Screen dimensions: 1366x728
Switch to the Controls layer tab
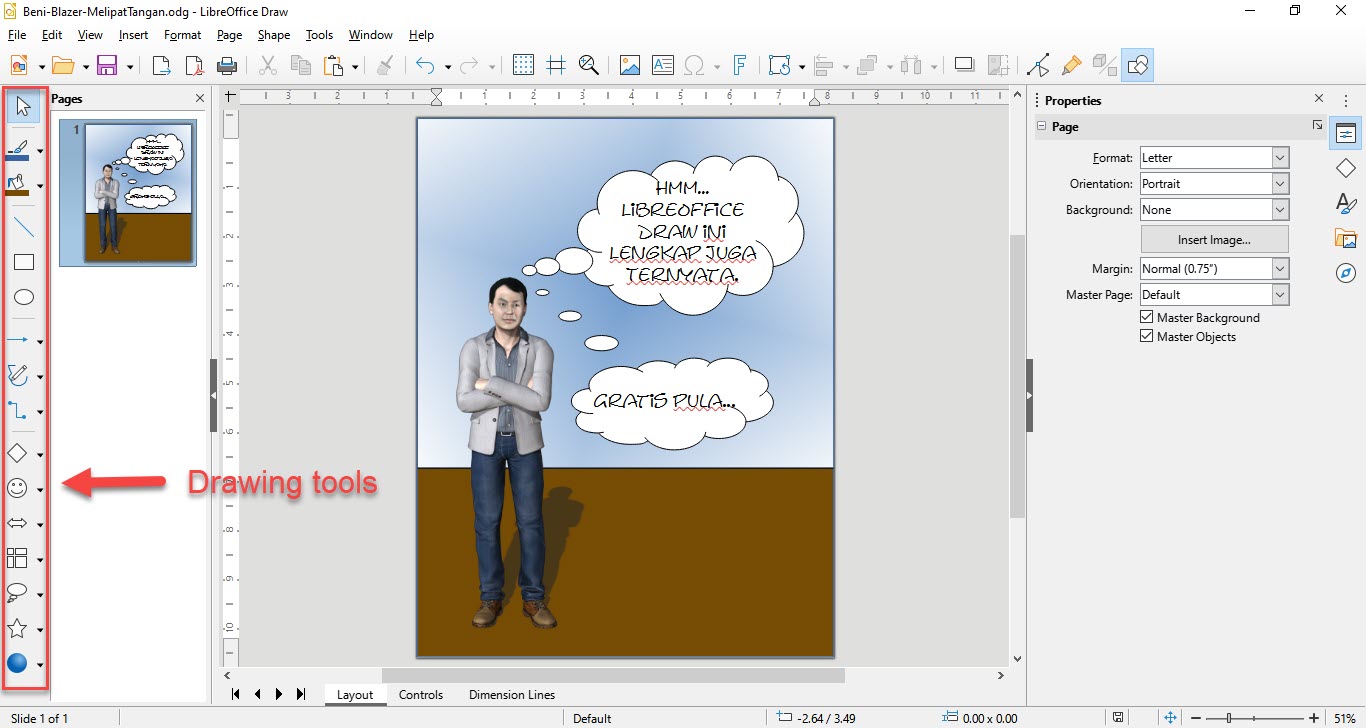[421, 695]
